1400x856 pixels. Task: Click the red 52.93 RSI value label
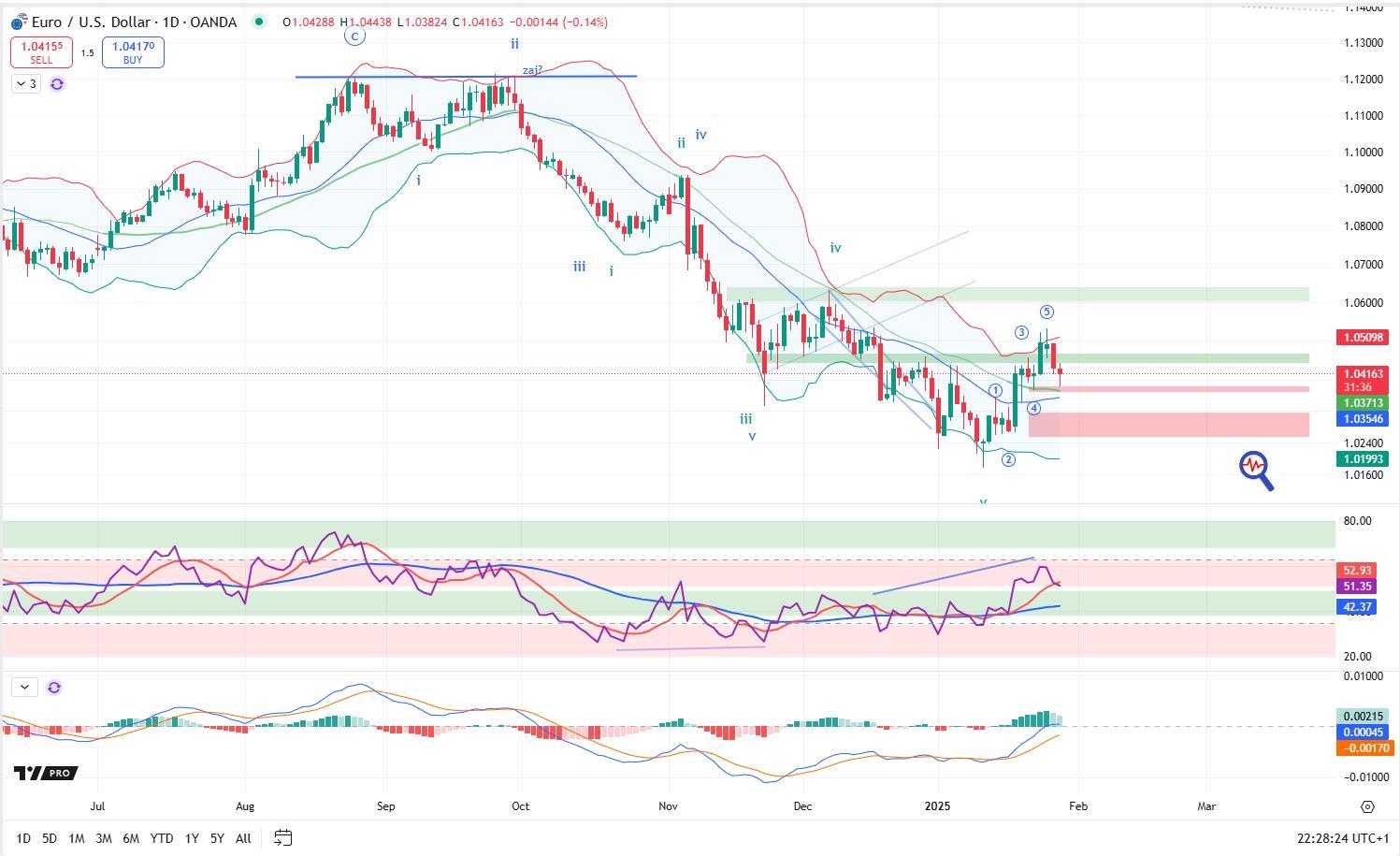[x=1357, y=570]
